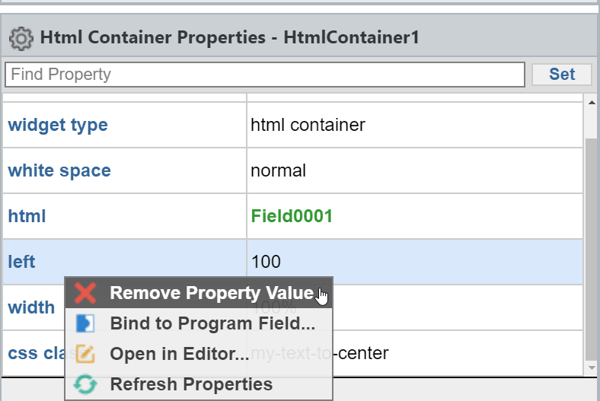
Task: Focus the Find Property search box
Action: (265, 75)
